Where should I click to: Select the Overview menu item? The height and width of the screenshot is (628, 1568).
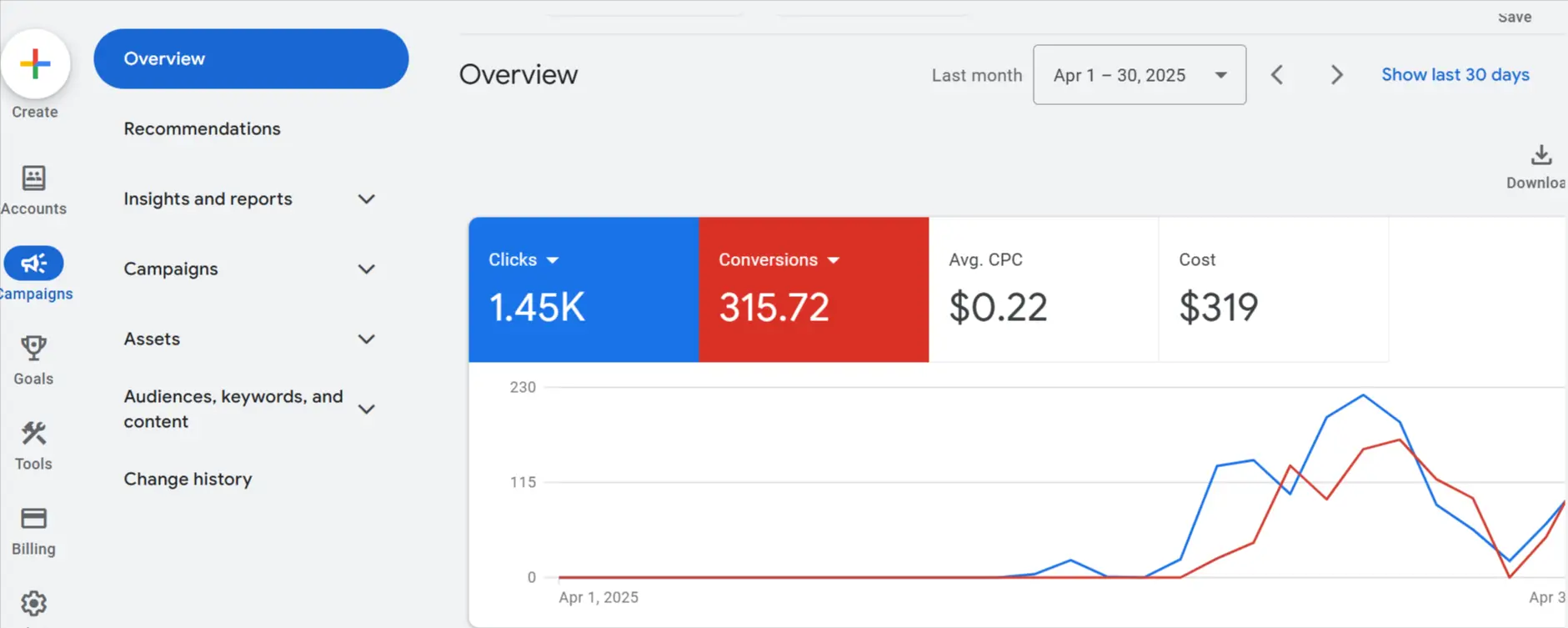point(250,59)
